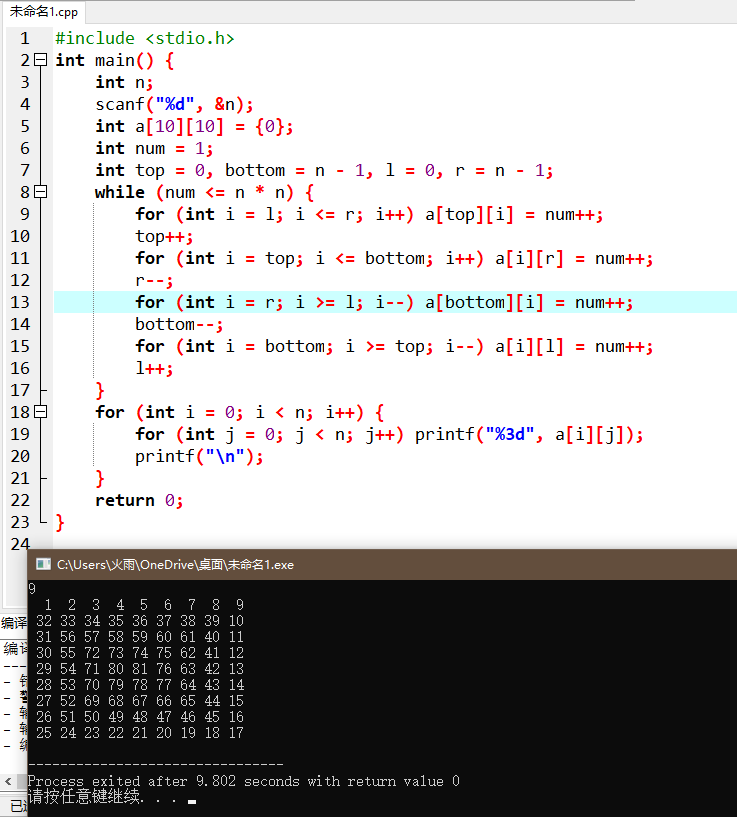
Task: Click the left arrow of bottom scrollbar
Action: (8, 782)
